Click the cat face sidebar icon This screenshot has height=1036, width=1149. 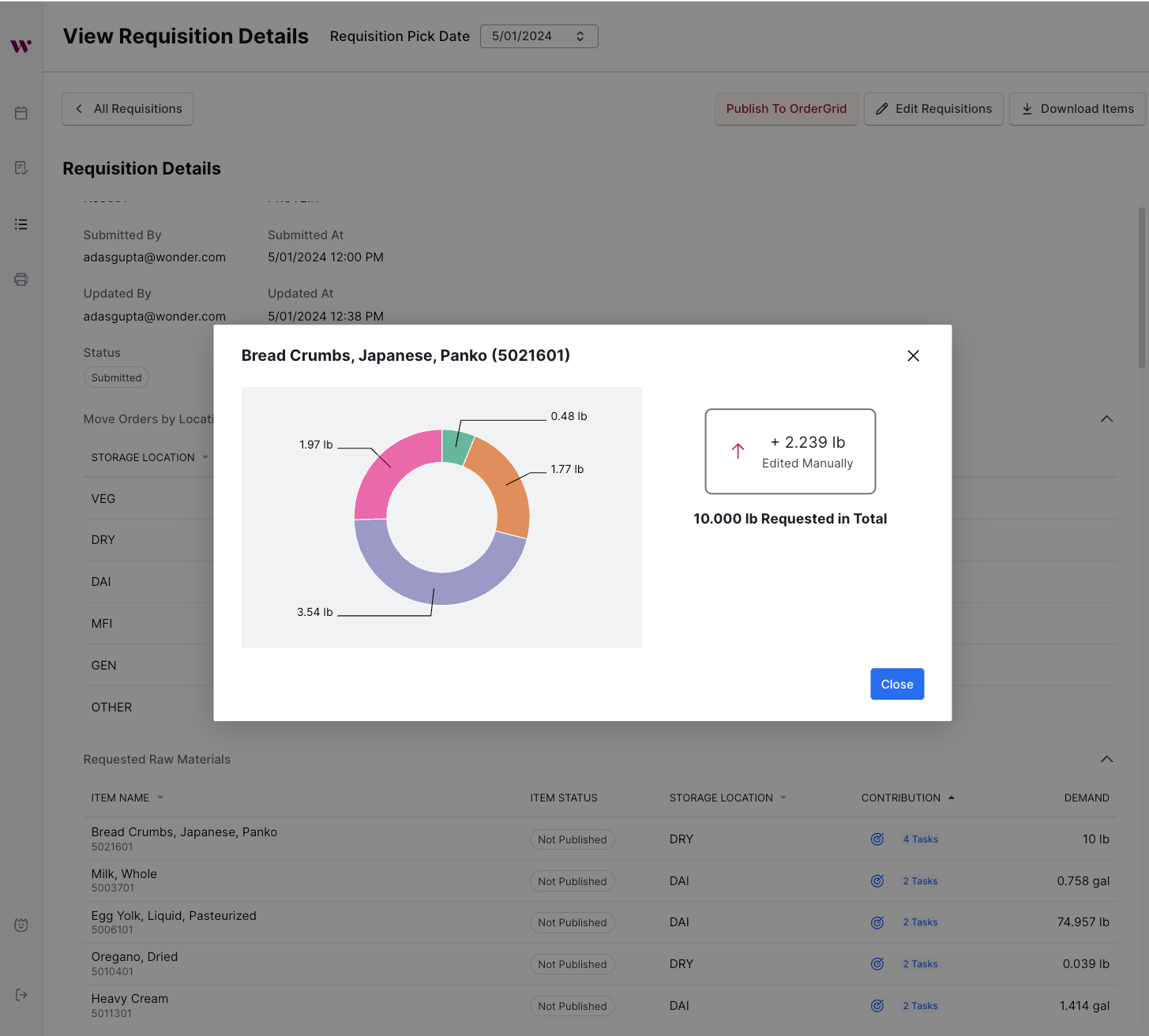click(21, 925)
